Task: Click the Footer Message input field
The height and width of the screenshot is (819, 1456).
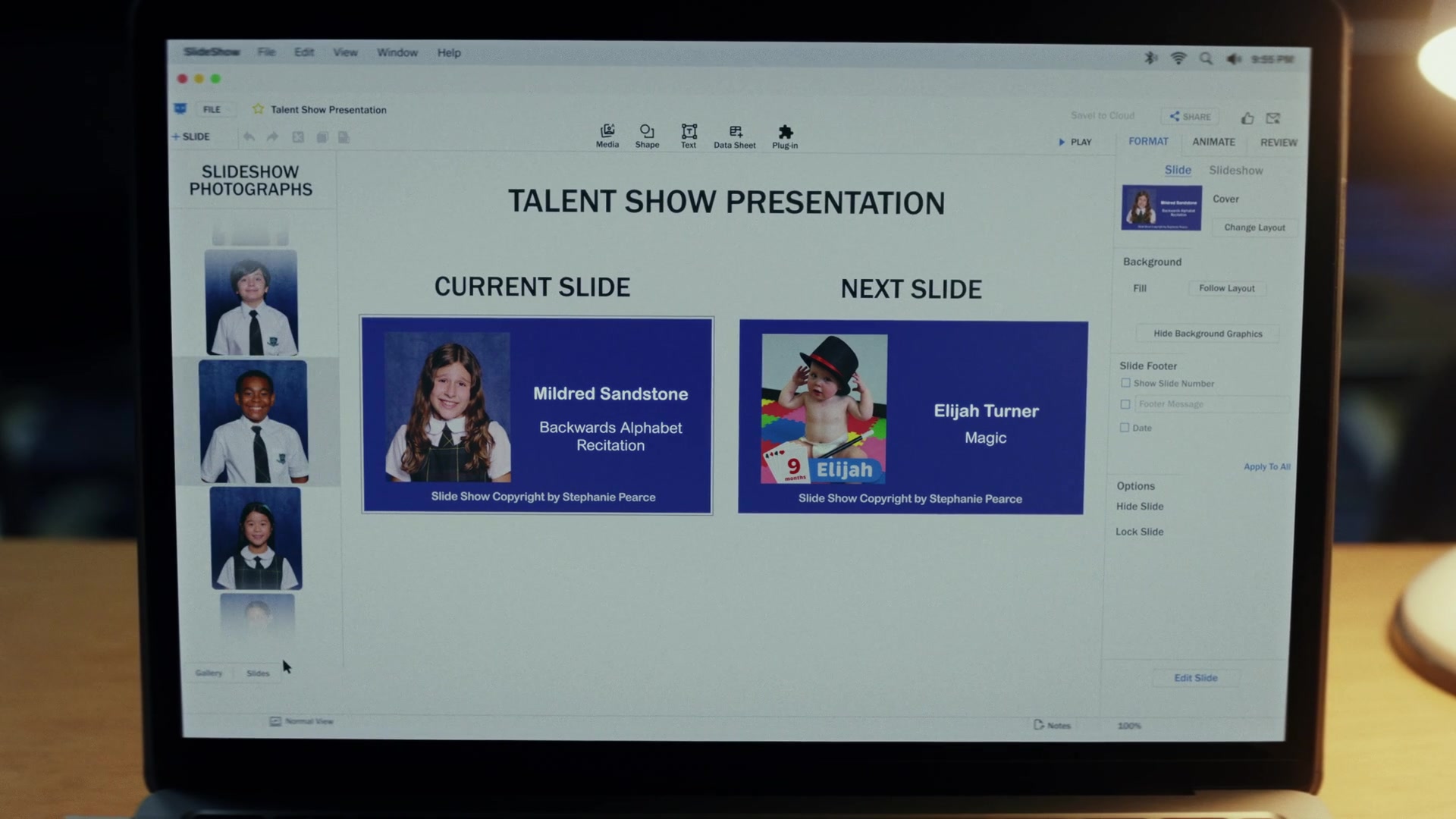Action: (1212, 404)
